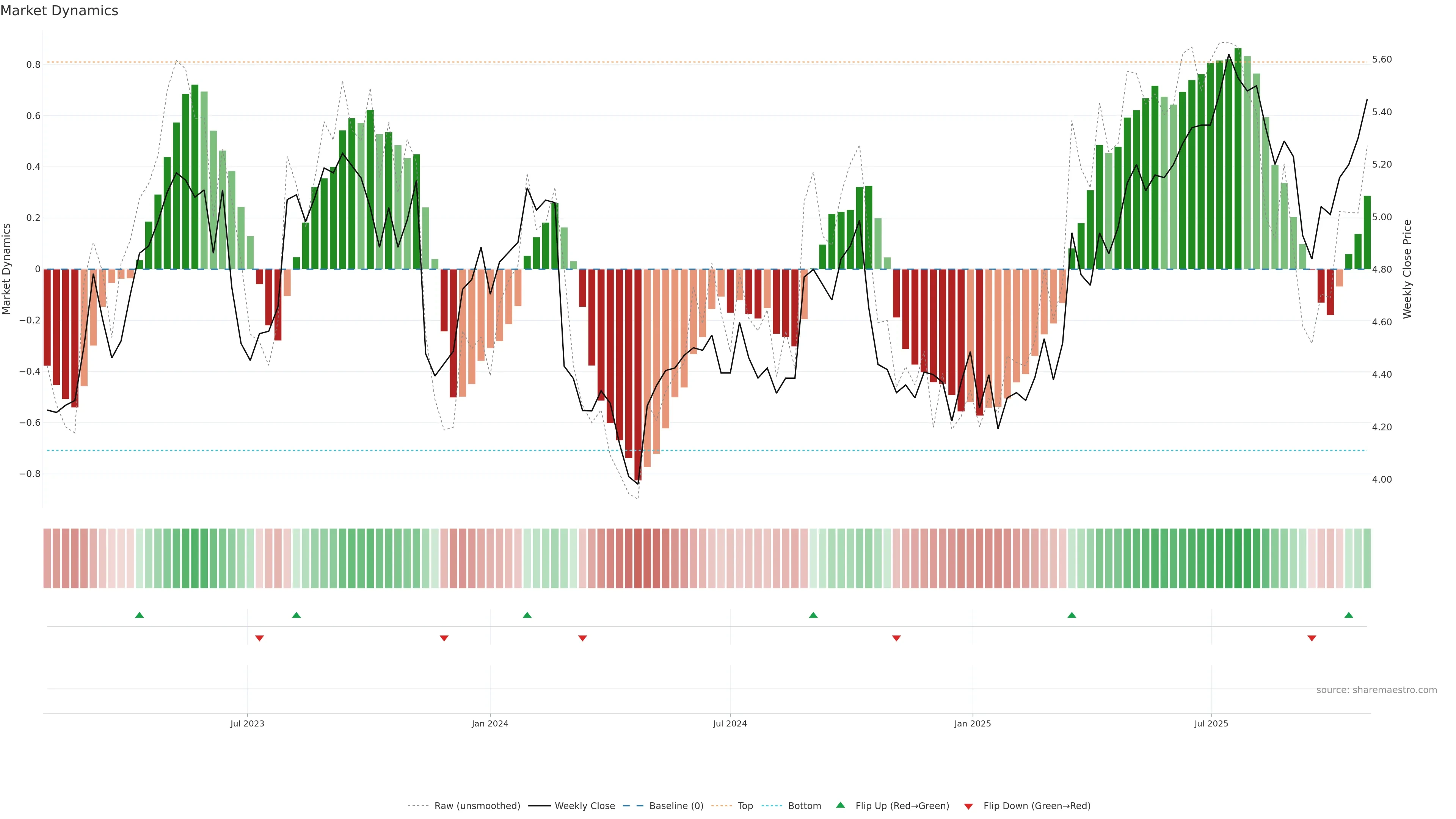Open the source: sharemaestro.com link

tap(1376, 690)
